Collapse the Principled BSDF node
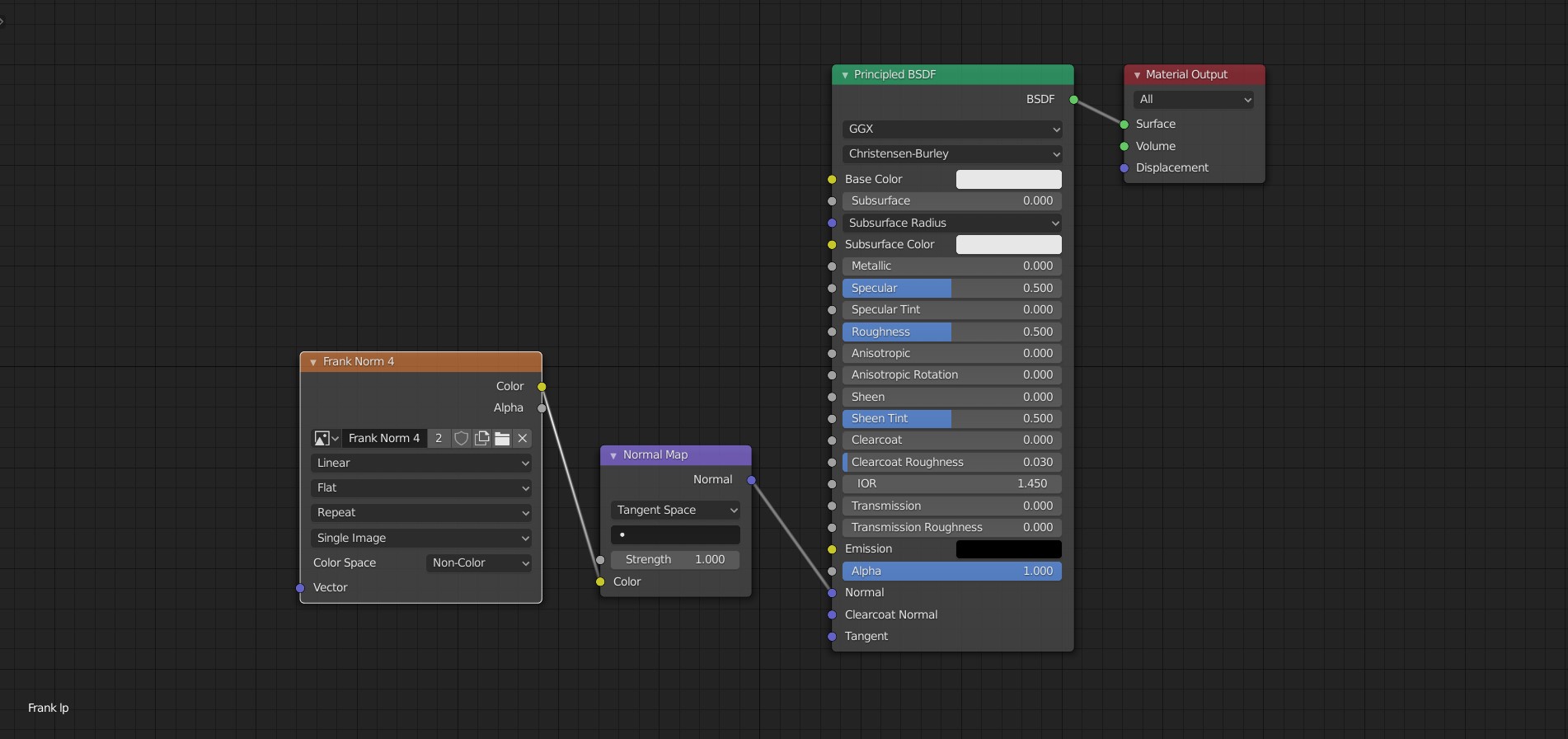This screenshot has width=1568, height=739. click(x=845, y=75)
